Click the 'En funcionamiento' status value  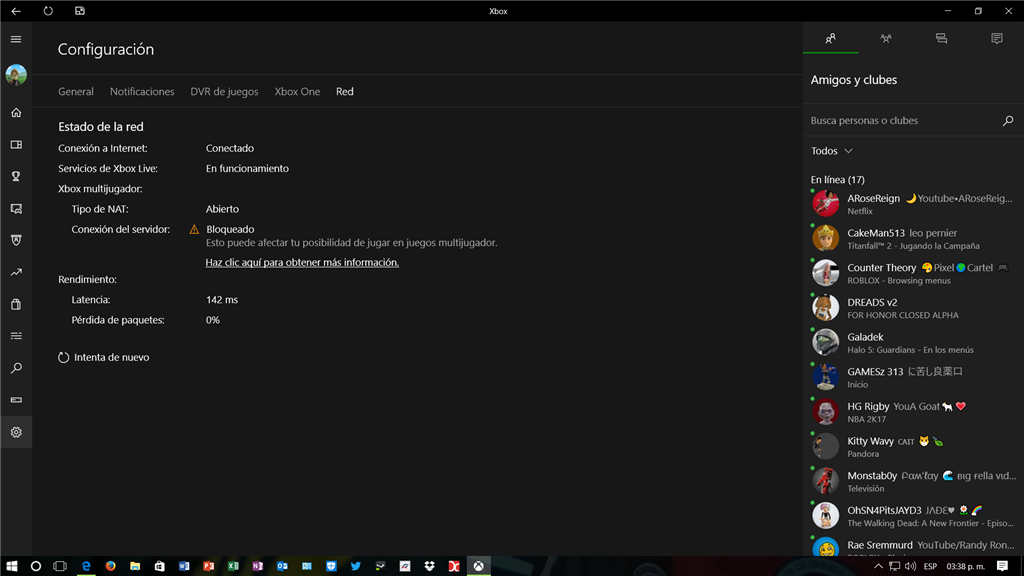pyautogui.click(x=247, y=168)
